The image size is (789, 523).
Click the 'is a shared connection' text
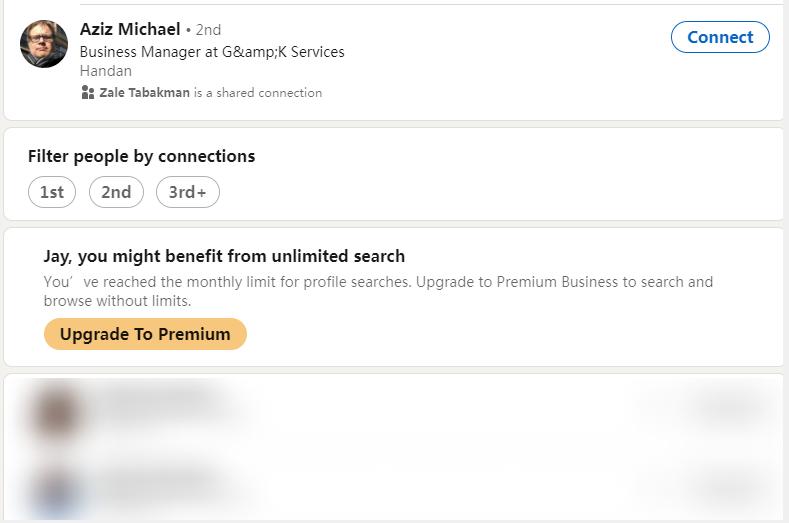pyautogui.click(x=258, y=93)
